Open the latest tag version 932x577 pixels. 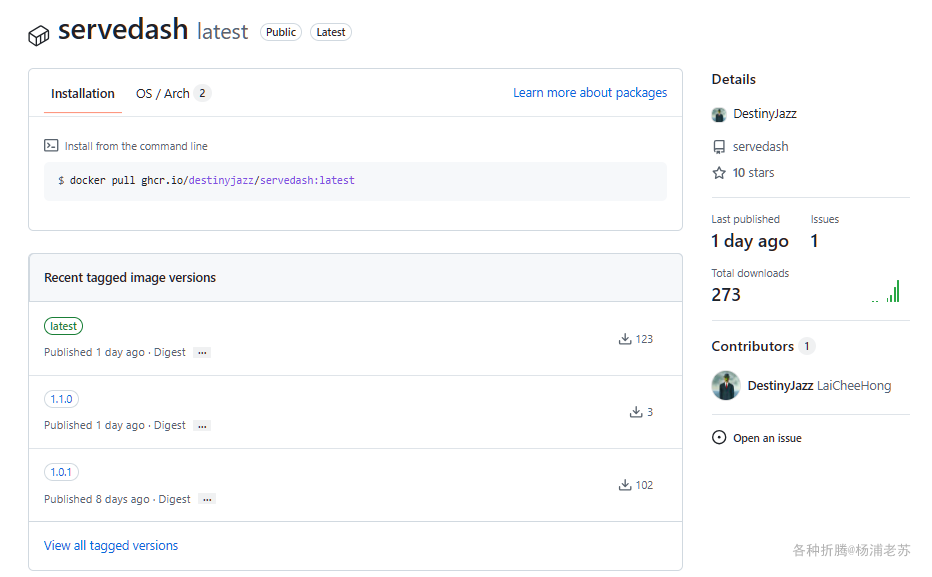pos(63,326)
